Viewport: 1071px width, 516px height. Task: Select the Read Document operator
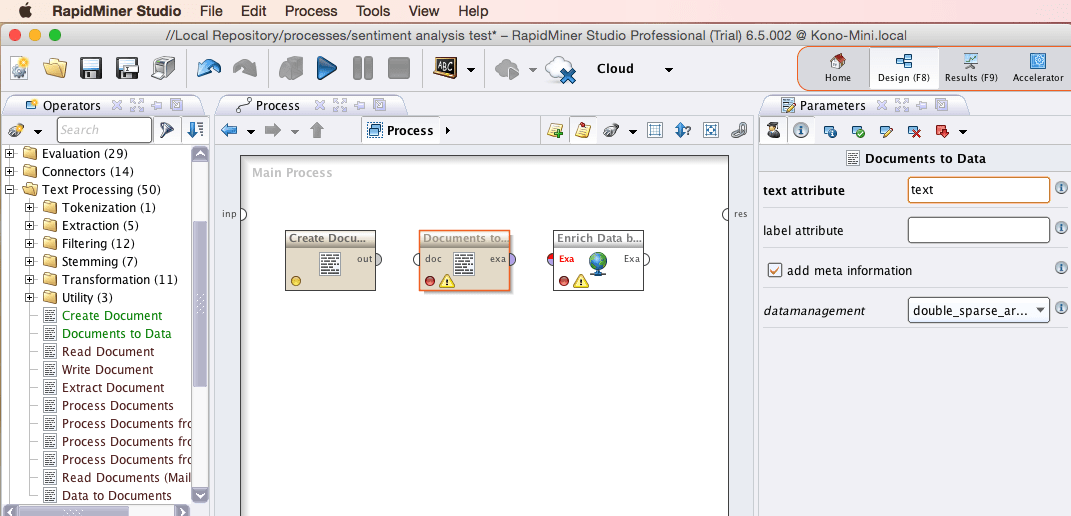pyautogui.click(x=108, y=351)
